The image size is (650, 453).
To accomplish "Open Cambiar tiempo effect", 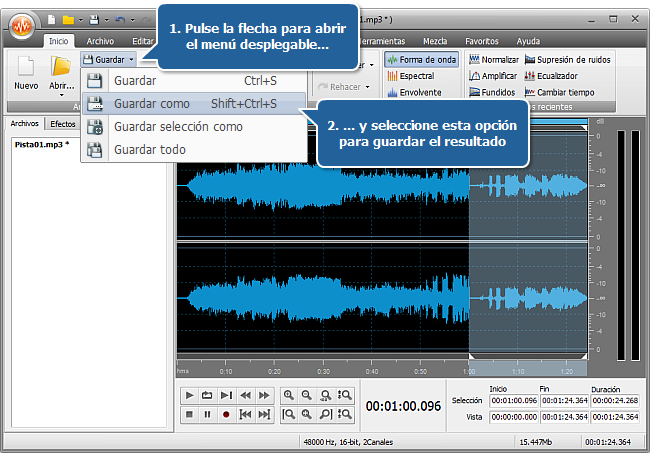I will point(559,92).
